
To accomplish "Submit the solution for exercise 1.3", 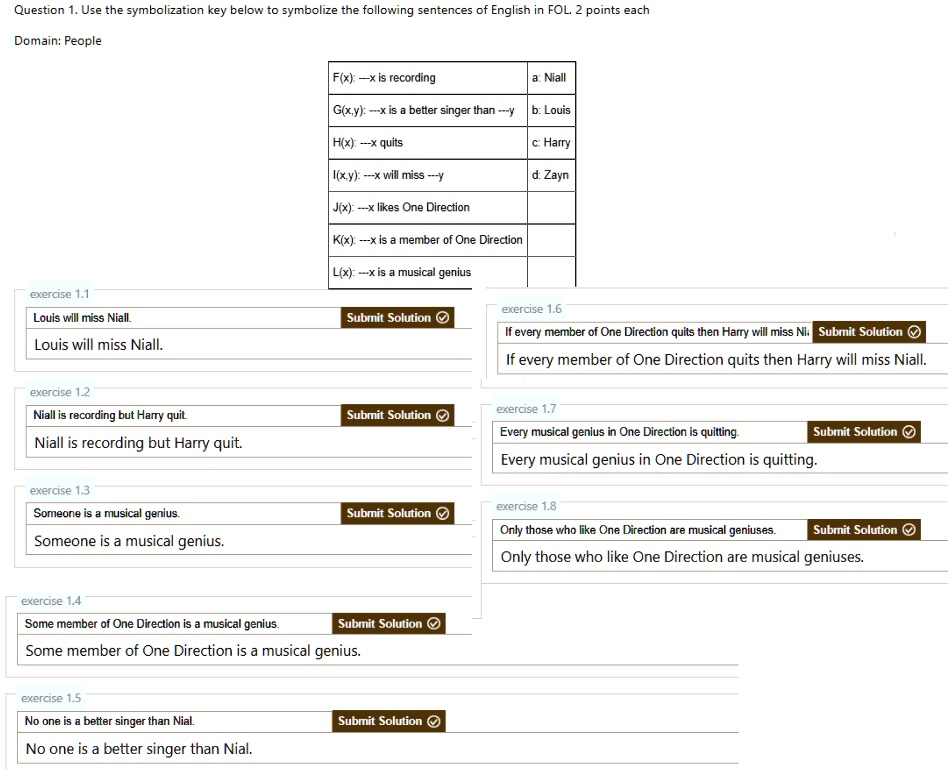I will pos(397,513).
